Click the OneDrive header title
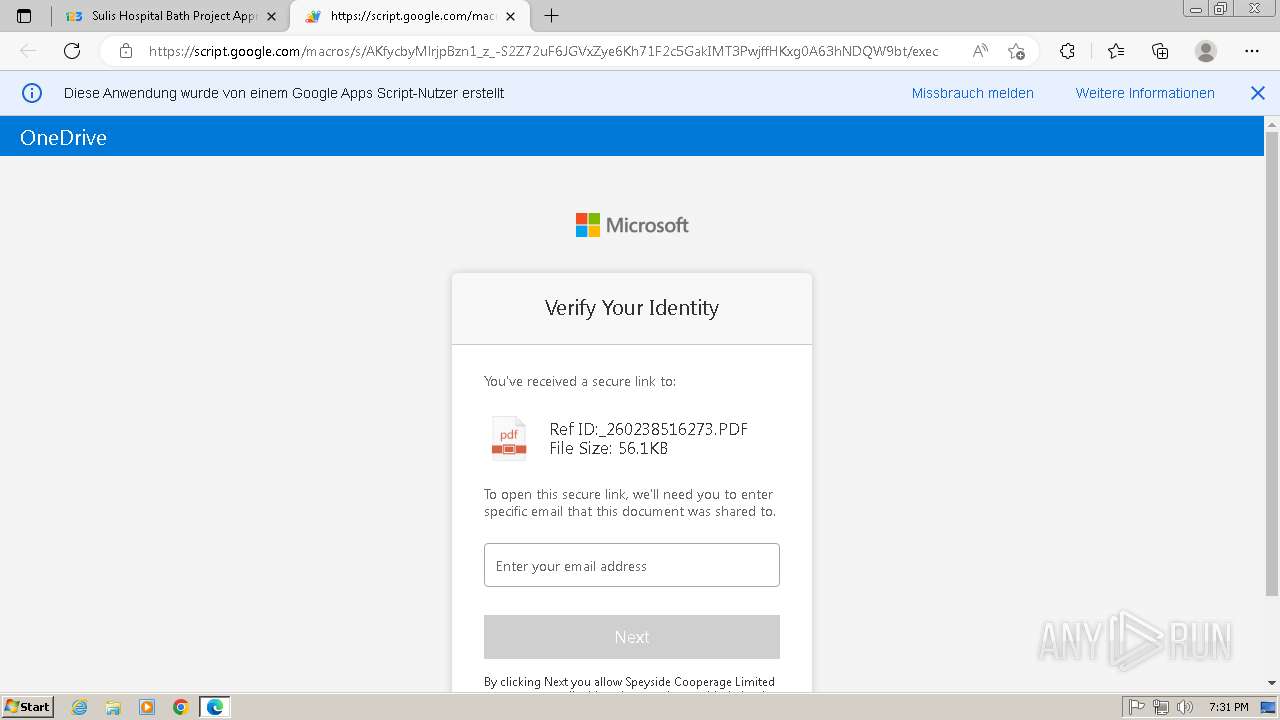 [63, 138]
